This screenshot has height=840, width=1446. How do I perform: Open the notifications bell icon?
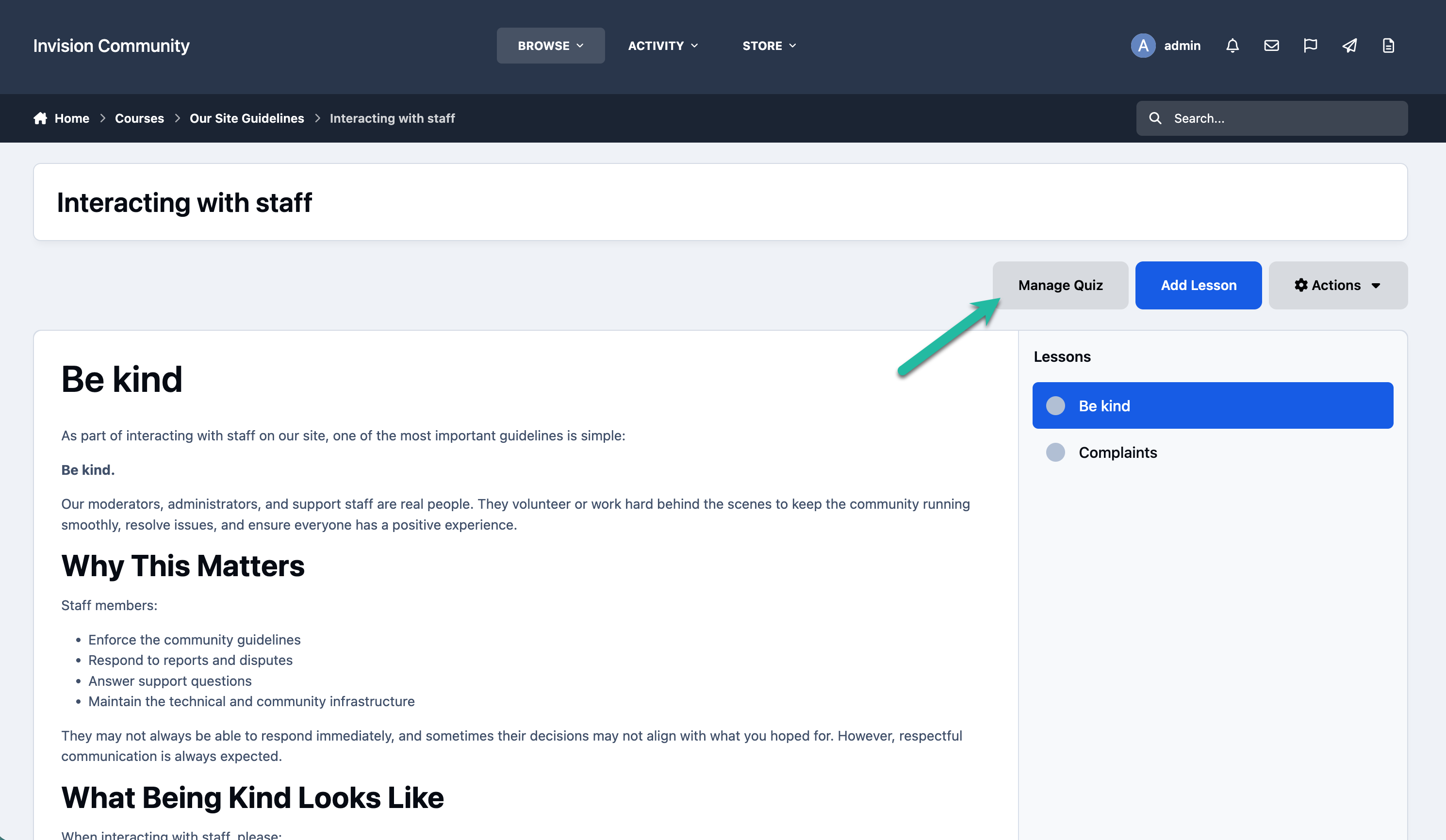(1232, 45)
